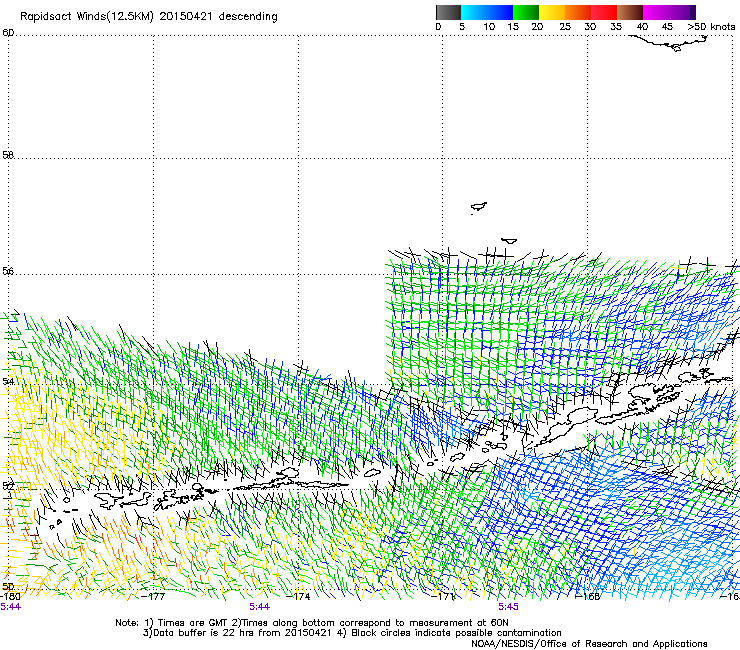Click the longitude label -168
Image resolution: width=740 pixels, height=650 pixels.
point(588,596)
